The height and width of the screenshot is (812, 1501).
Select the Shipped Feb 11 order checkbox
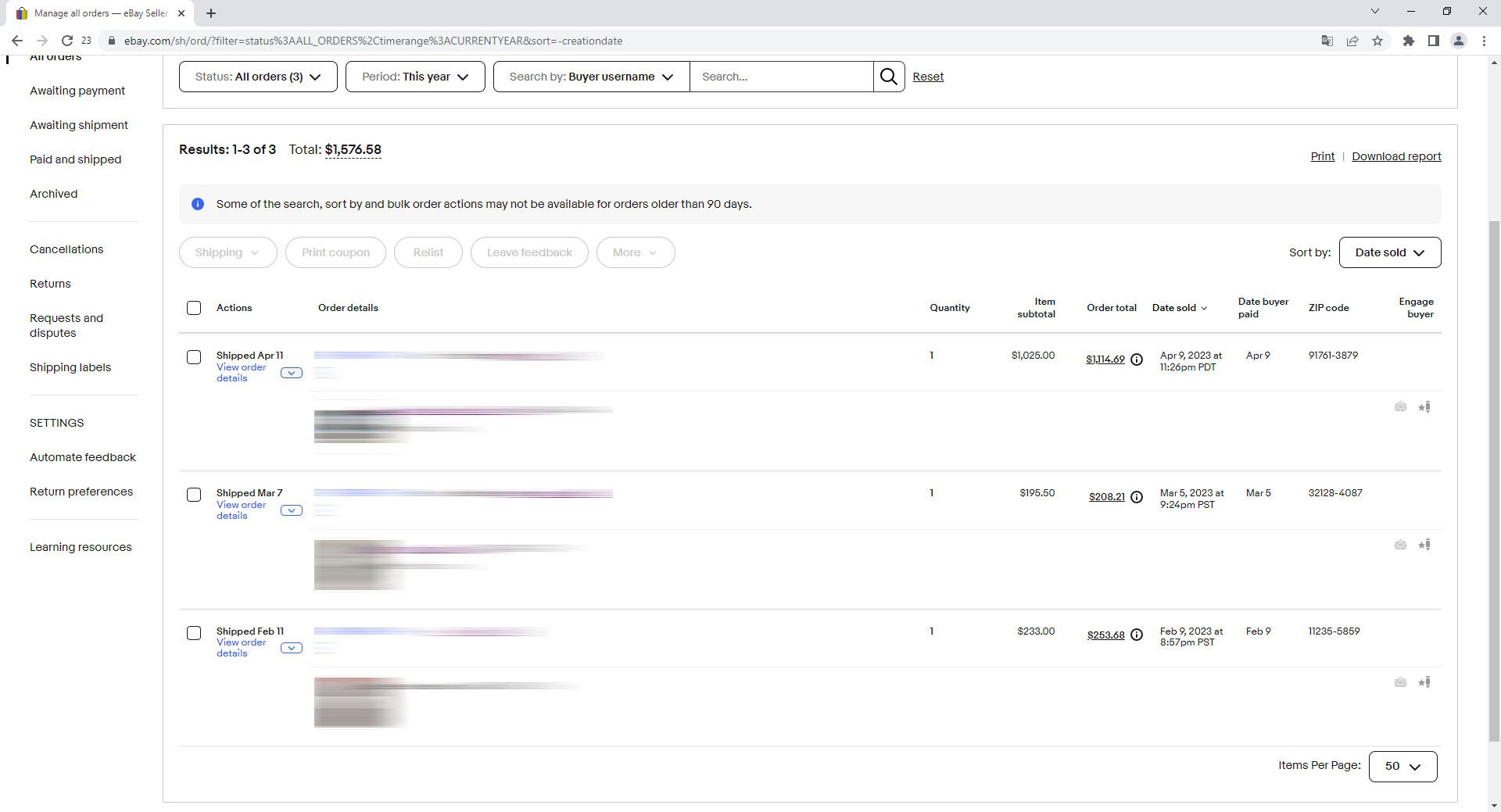point(194,633)
